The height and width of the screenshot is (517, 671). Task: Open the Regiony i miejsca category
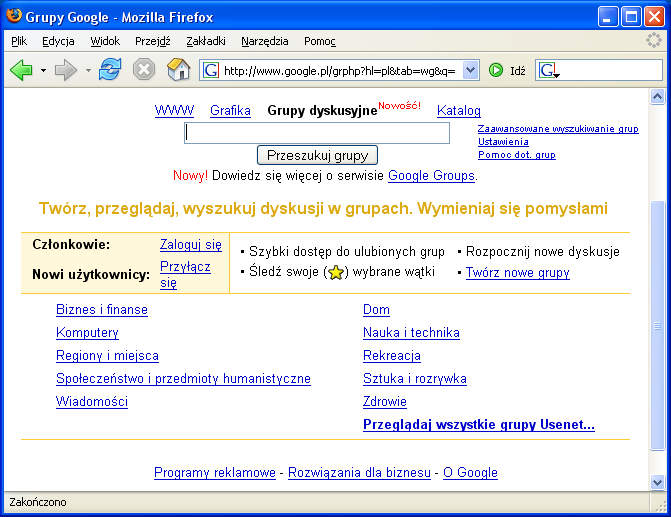point(107,356)
